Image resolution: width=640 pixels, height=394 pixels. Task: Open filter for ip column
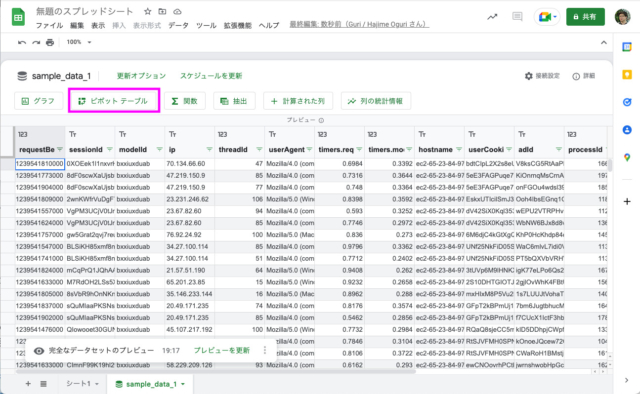click(x=209, y=149)
